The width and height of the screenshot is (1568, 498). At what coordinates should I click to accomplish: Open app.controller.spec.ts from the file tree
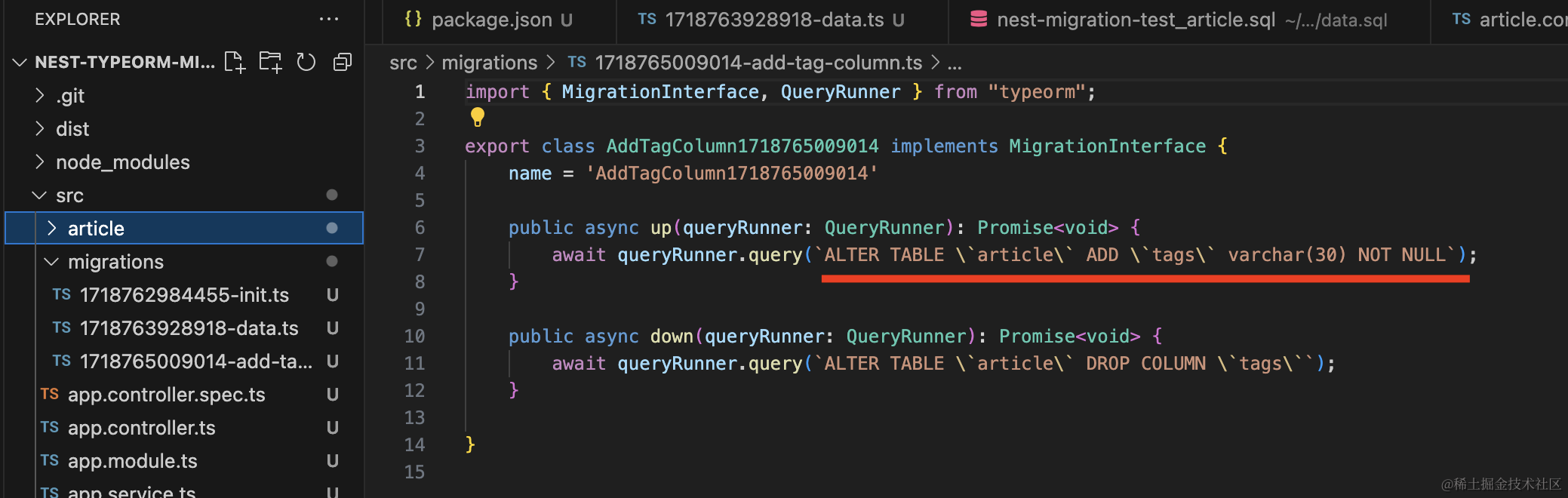[166, 395]
